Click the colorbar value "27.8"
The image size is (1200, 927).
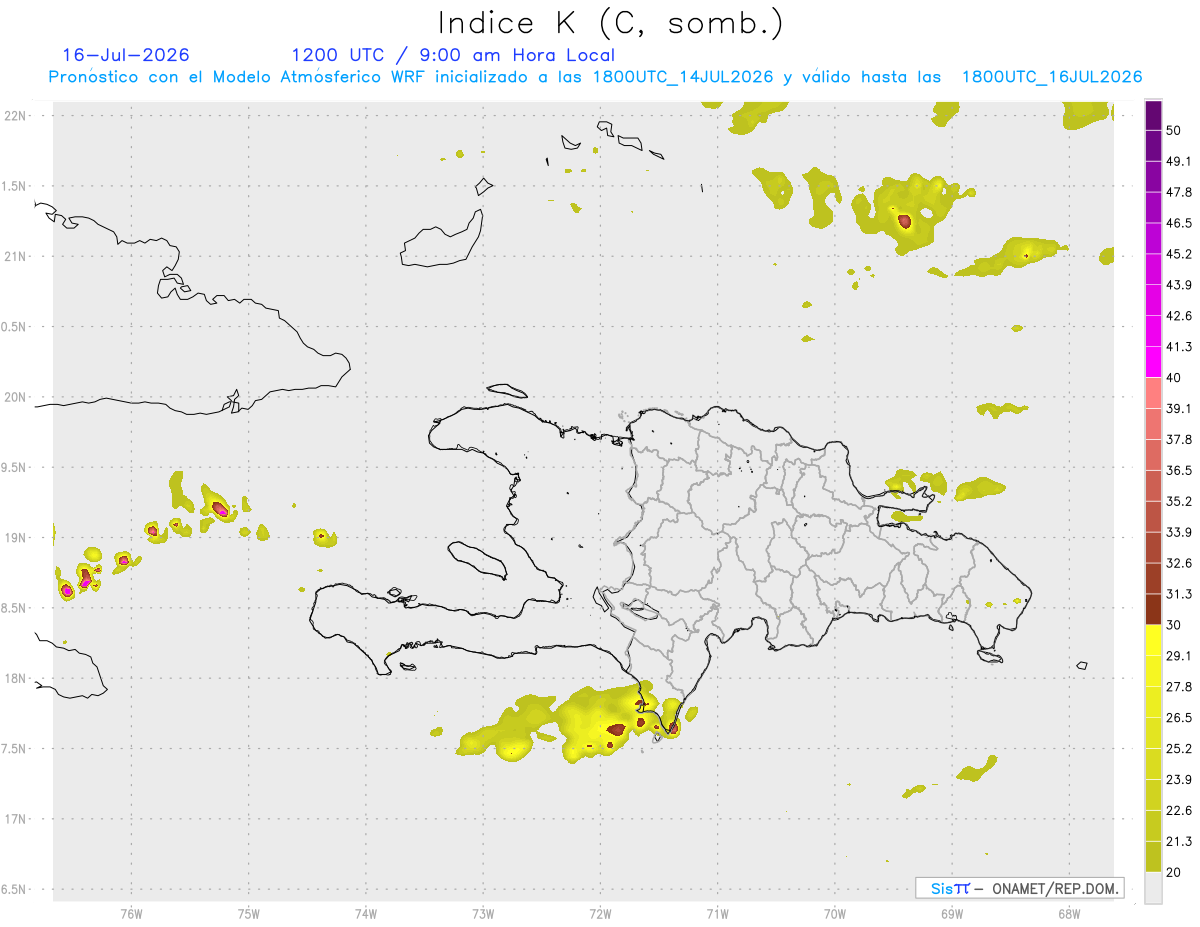coord(1179,687)
